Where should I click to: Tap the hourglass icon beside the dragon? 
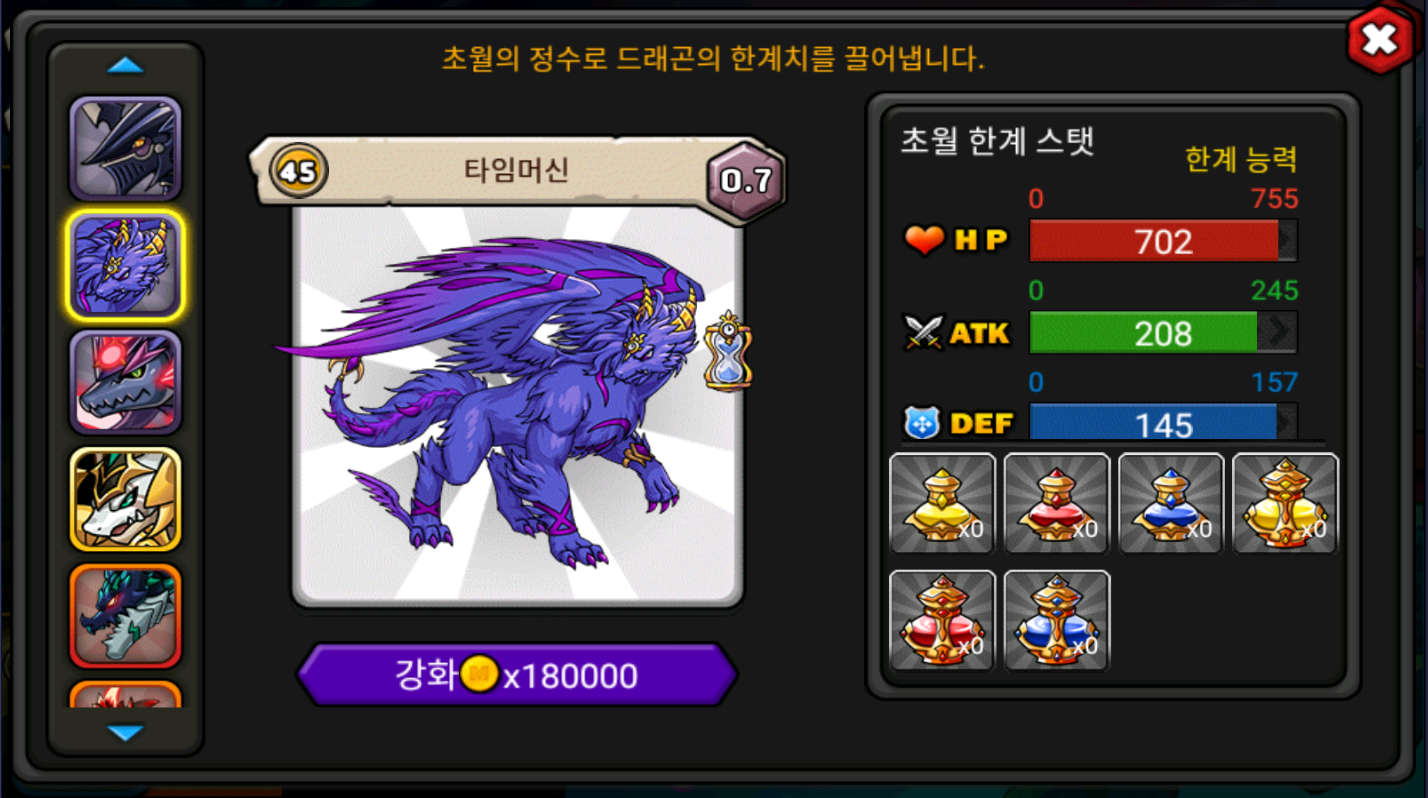[728, 351]
